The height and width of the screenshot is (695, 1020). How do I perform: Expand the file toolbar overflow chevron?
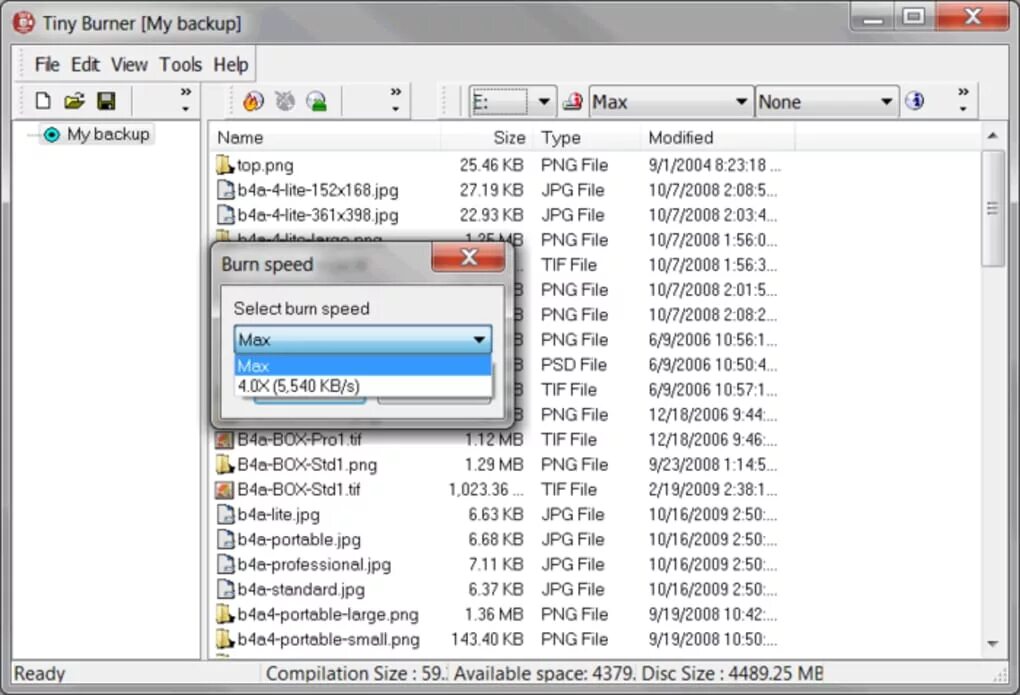[185, 100]
